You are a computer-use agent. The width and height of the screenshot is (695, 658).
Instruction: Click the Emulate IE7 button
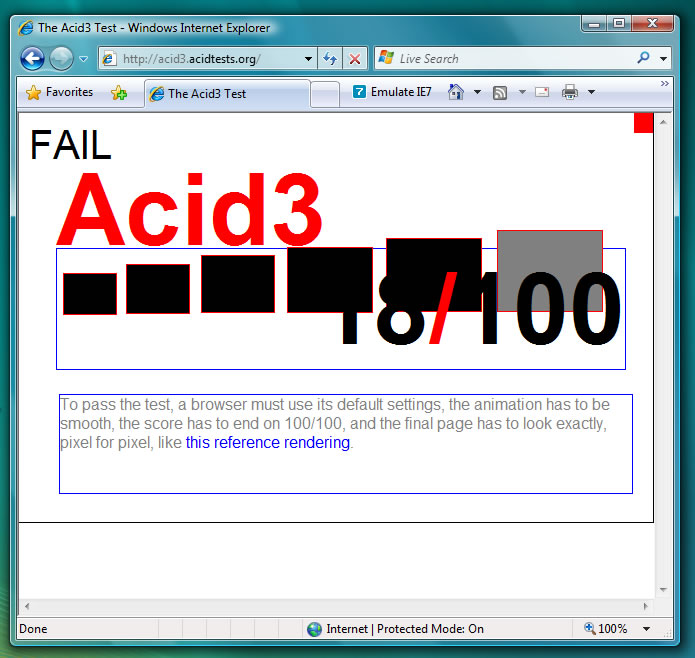click(392, 92)
